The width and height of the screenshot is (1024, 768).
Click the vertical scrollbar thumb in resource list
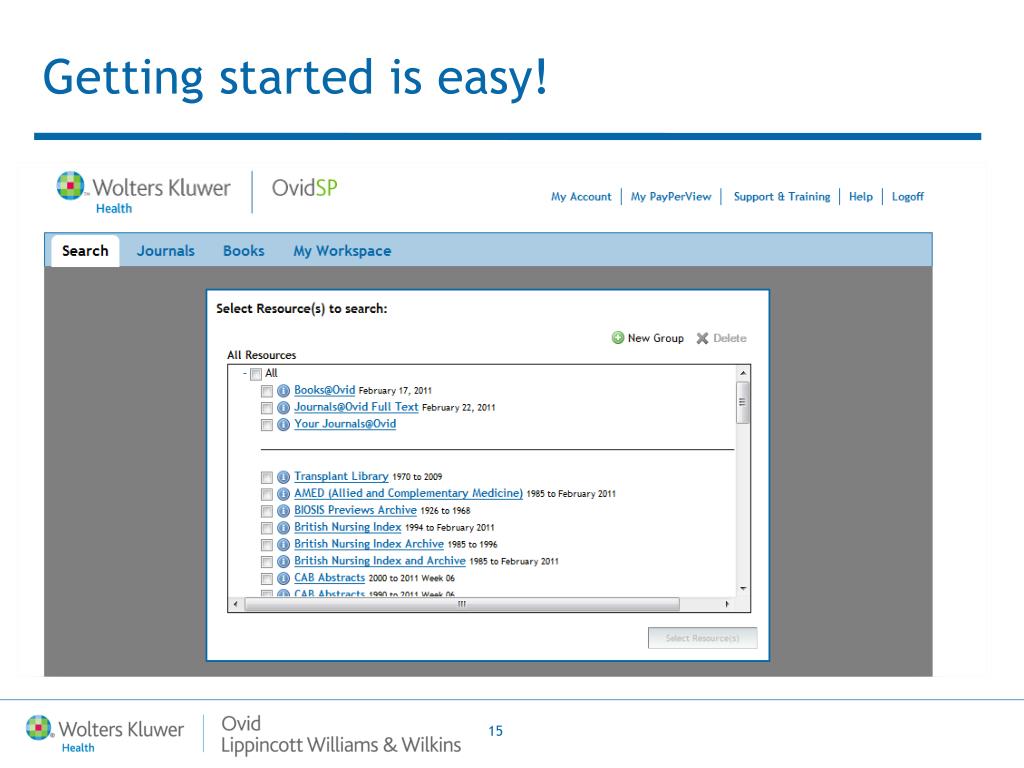point(743,402)
